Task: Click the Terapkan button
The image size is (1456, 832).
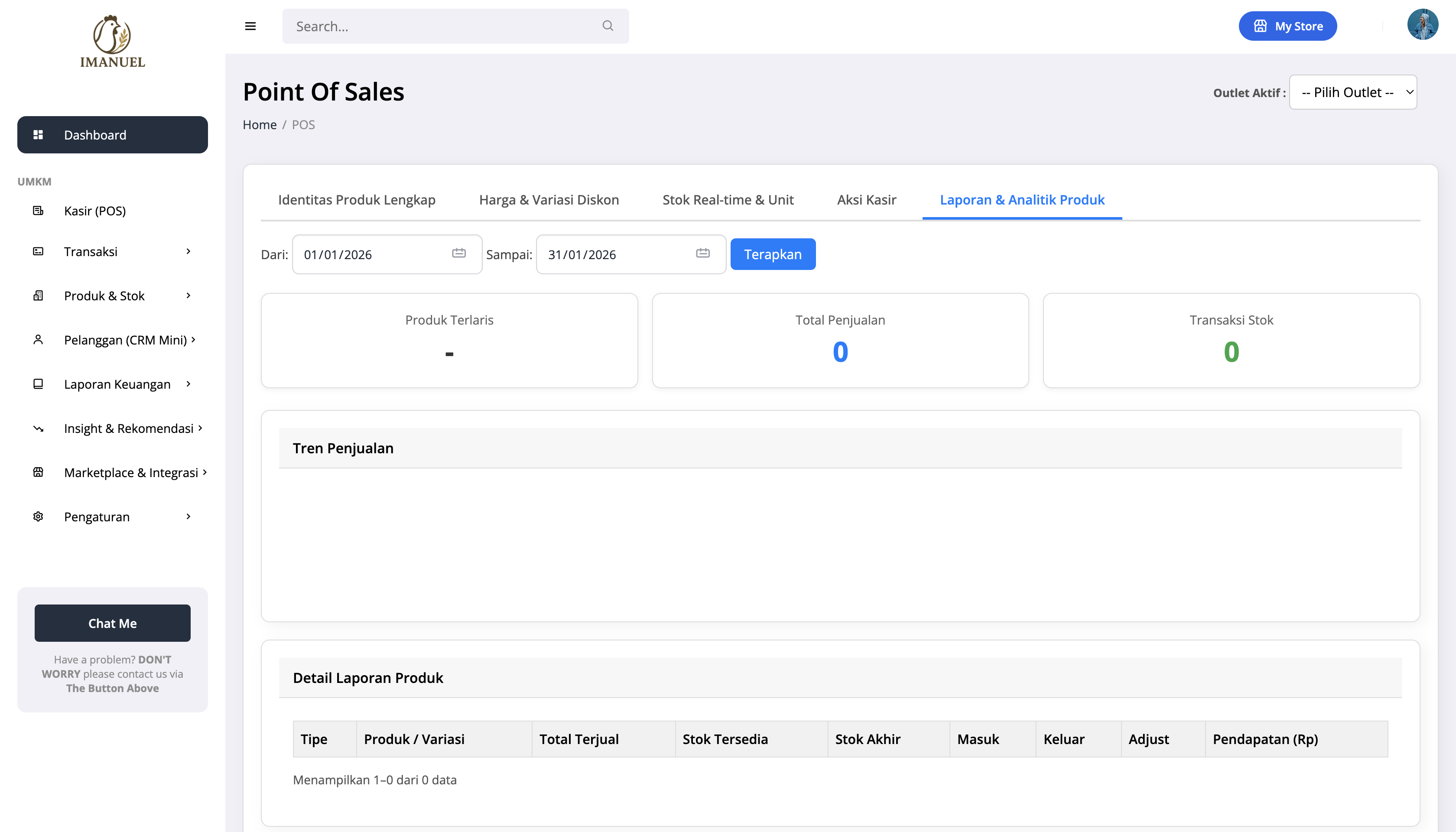Action: point(773,254)
